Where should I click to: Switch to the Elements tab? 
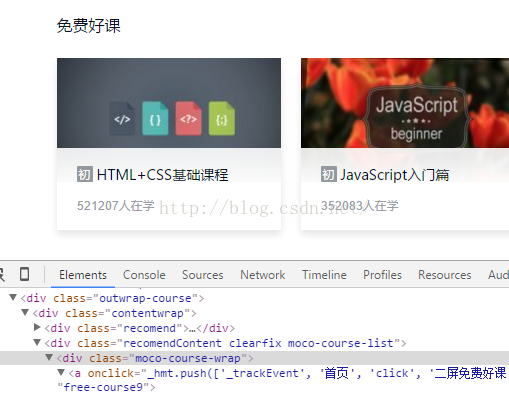click(83, 275)
